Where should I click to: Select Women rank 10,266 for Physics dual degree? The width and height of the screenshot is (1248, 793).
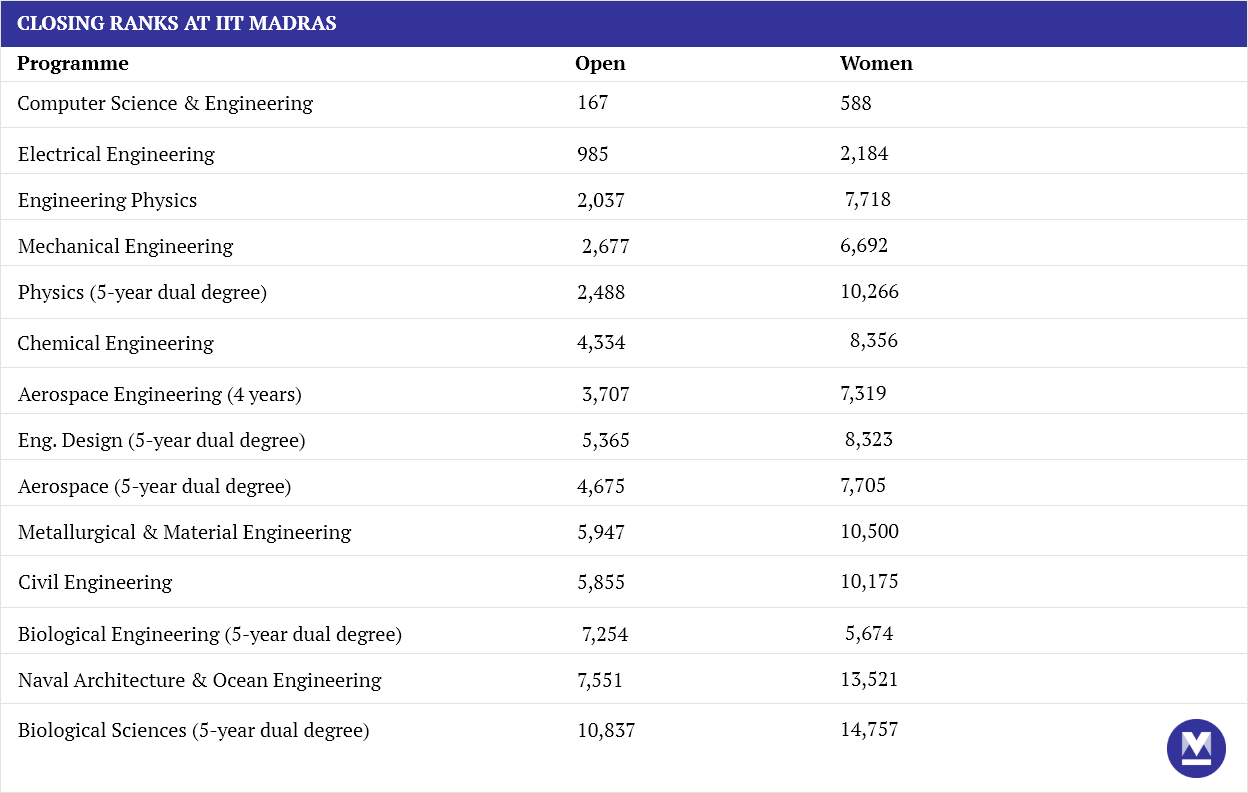pos(870,292)
